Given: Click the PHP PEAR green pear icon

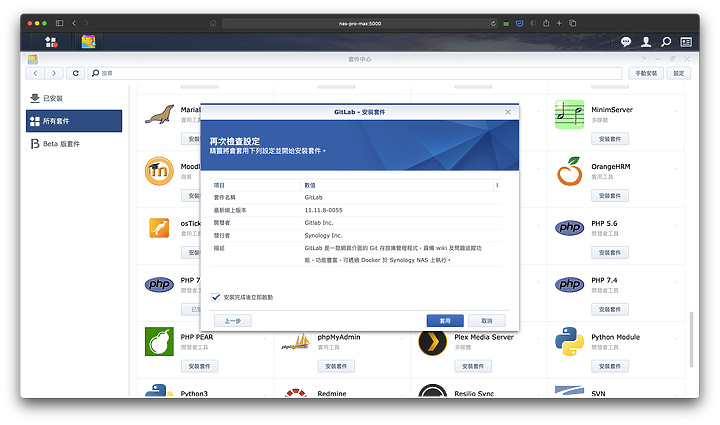Looking at the screenshot, I should point(159,341).
